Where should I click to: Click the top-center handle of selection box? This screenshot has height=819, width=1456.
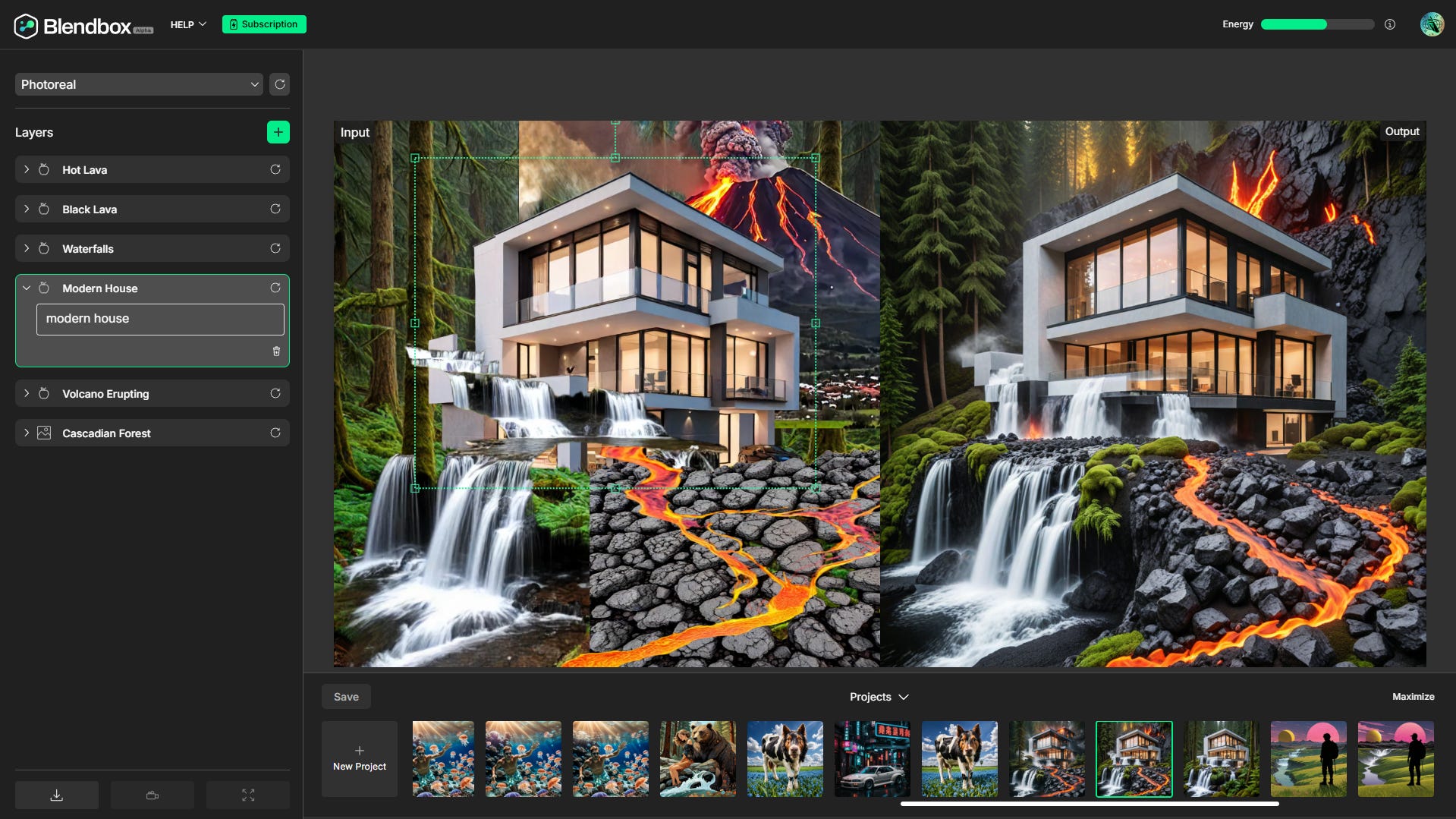pyautogui.click(x=615, y=158)
